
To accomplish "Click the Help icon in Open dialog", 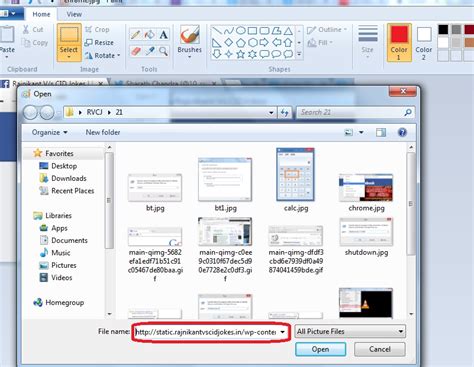I will pyautogui.click(x=402, y=132).
